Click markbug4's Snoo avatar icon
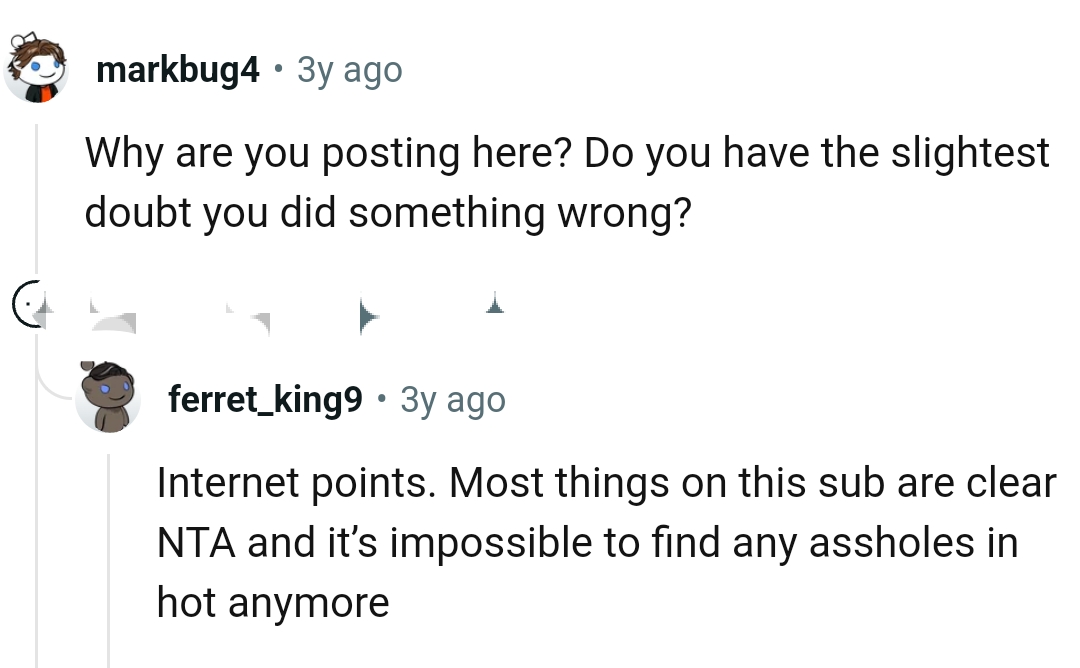 (x=35, y=68)
